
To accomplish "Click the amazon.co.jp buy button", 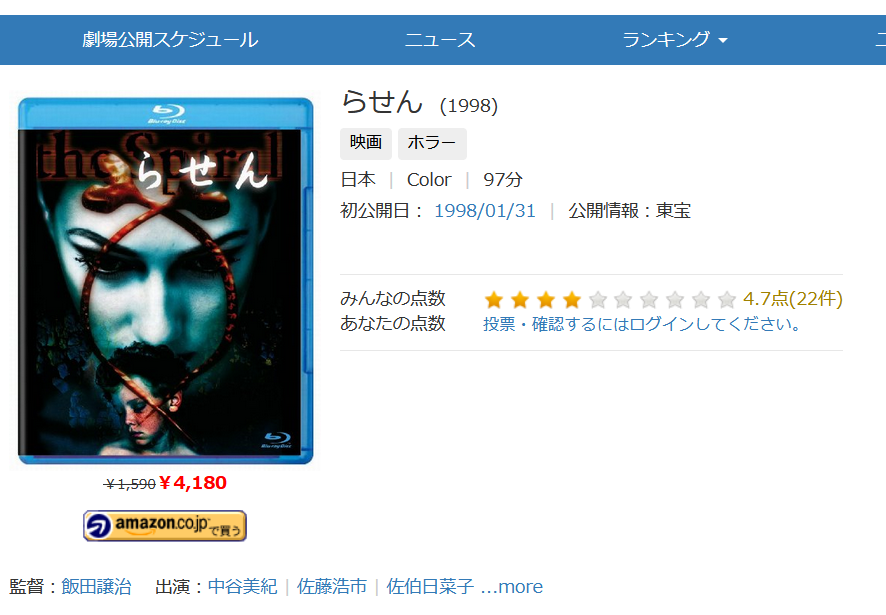I will point(165,526).
